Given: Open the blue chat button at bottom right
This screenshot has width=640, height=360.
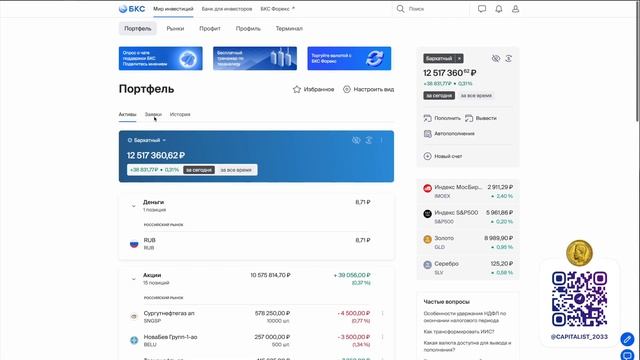Looking at the screenshot, I should (x=627, y=356).
